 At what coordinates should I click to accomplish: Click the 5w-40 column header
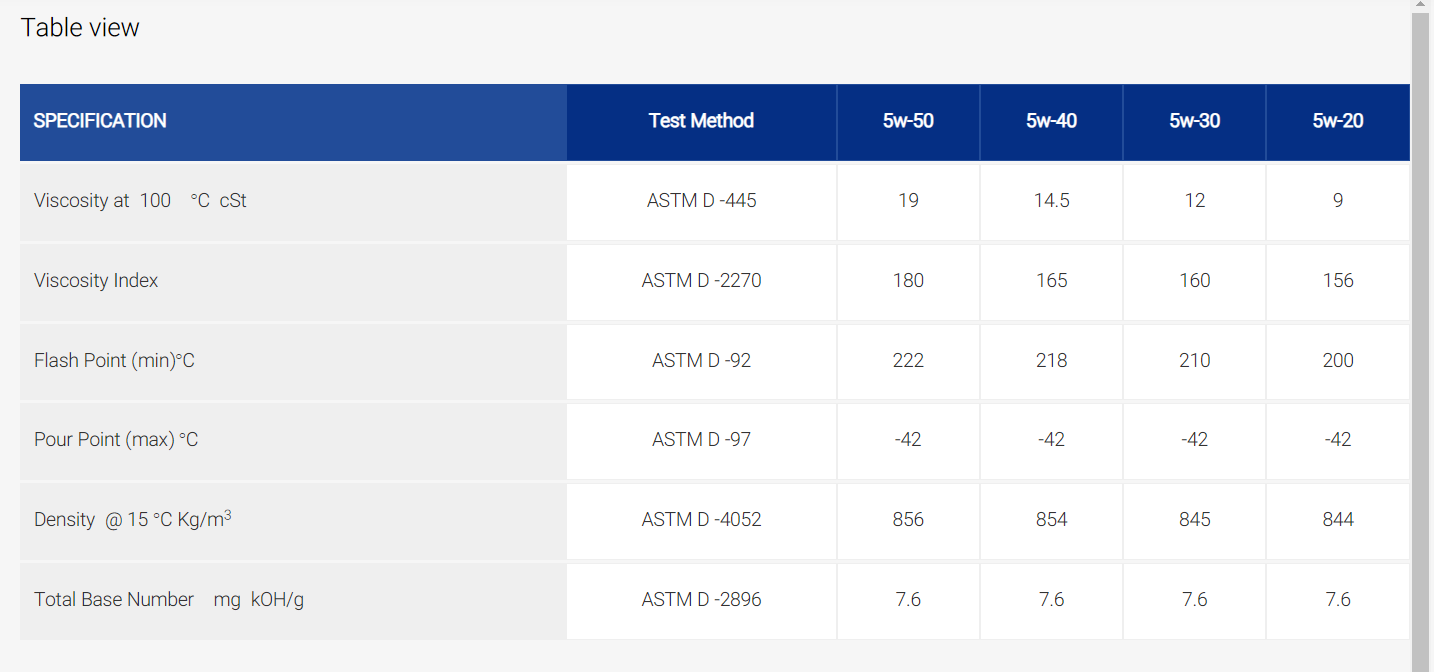[x=1051, y=122]
